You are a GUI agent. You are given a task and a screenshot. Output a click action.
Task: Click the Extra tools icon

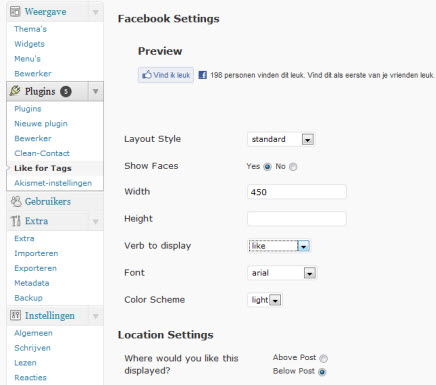(x=15, y=221)
